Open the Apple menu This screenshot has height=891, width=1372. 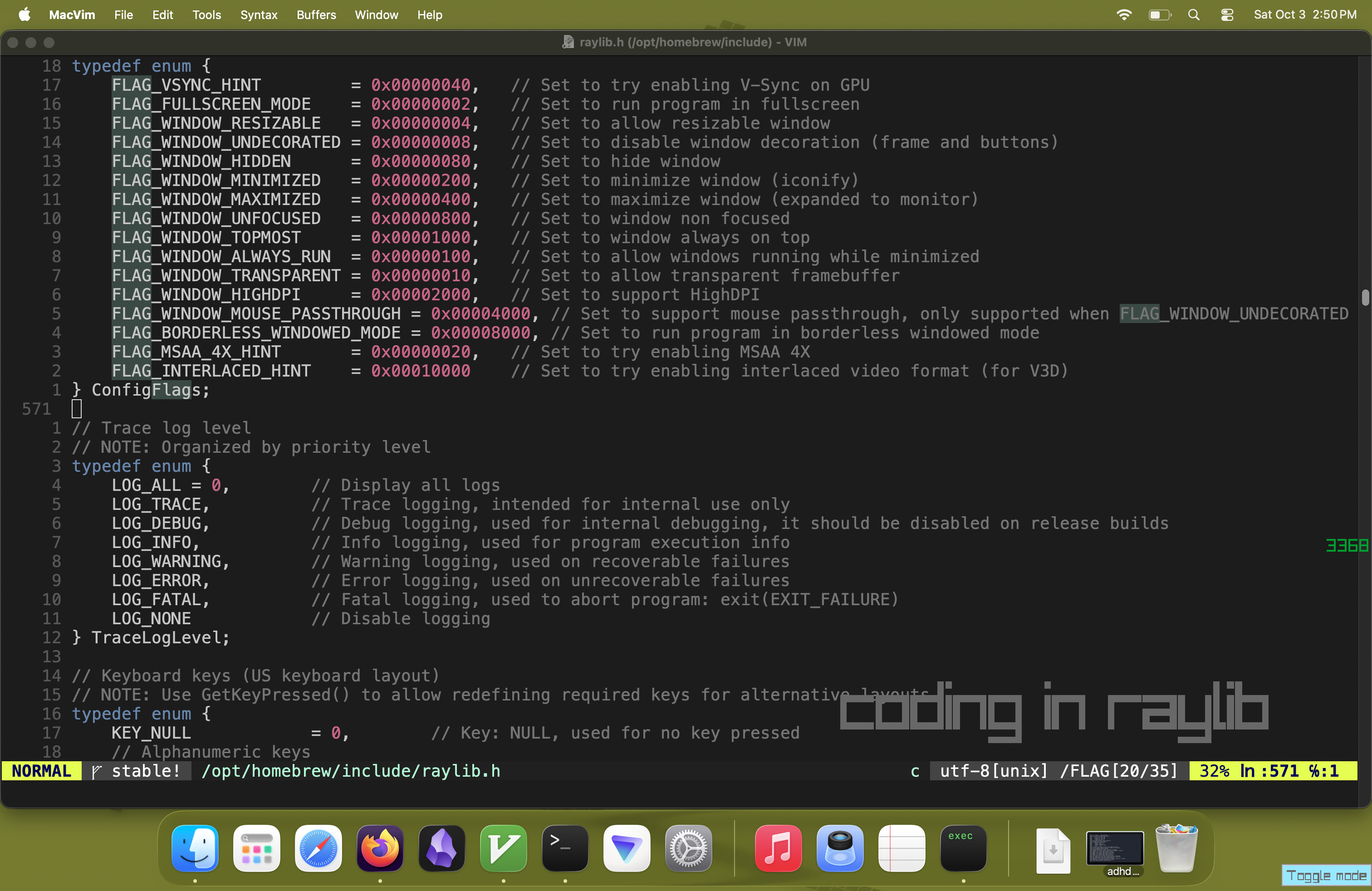coord(24,15)
